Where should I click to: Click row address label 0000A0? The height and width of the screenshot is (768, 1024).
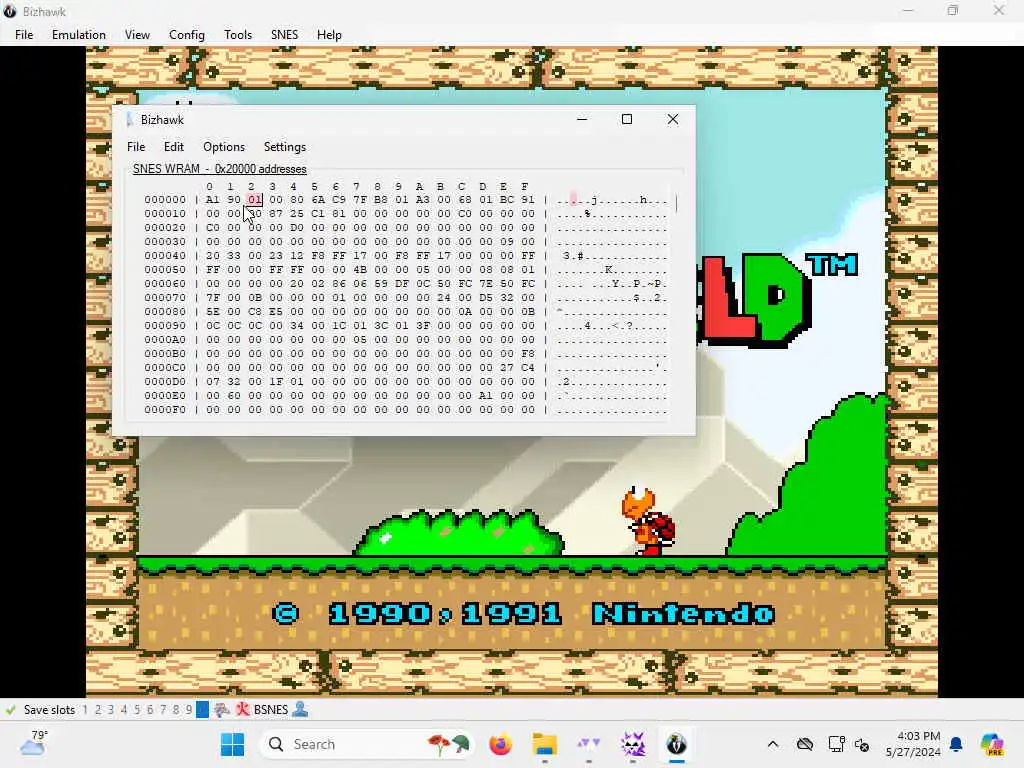pos(165,340)
